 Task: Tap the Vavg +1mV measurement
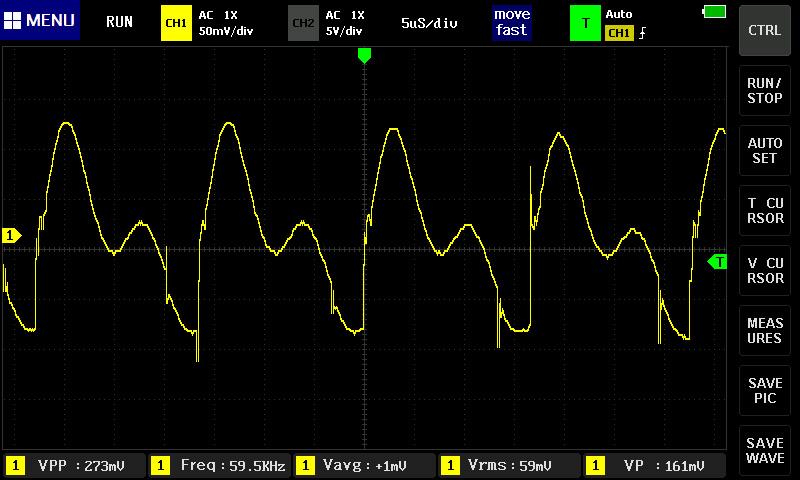365,466
